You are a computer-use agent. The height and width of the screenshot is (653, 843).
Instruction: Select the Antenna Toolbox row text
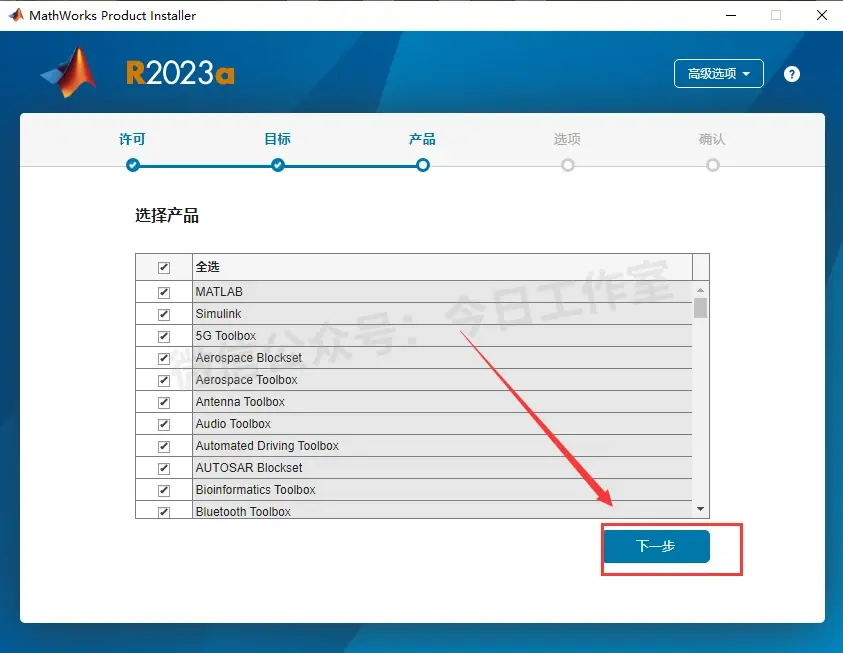tap(240, 402)
